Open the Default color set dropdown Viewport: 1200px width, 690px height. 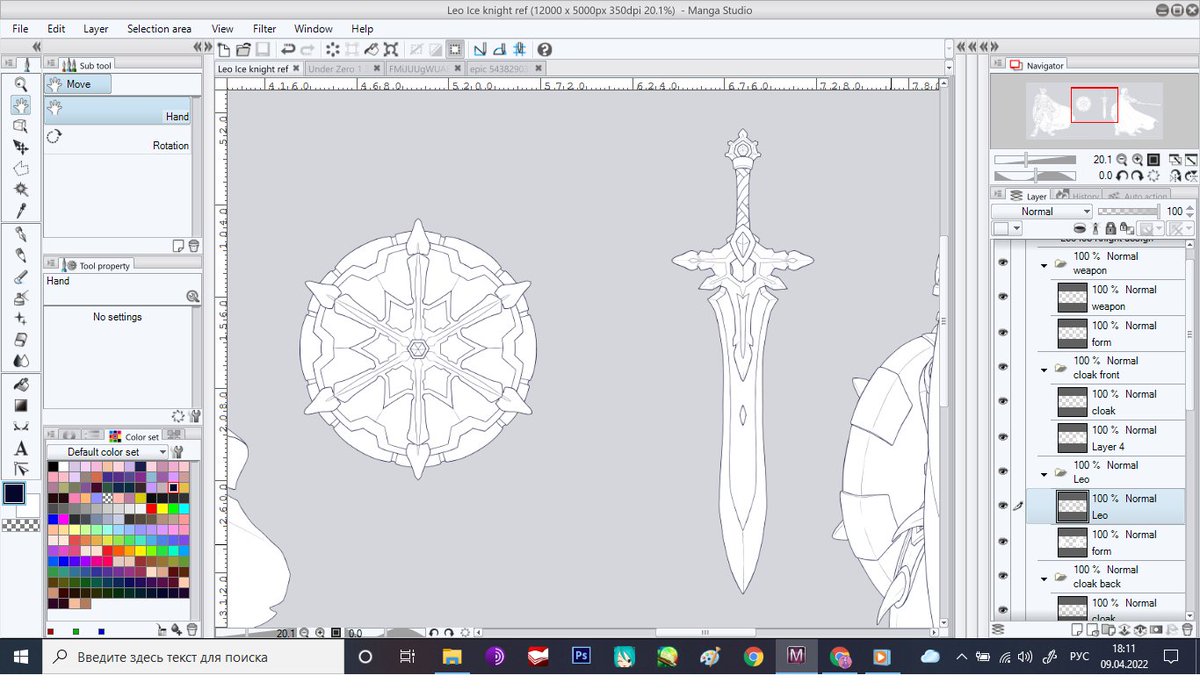[109, 452]
